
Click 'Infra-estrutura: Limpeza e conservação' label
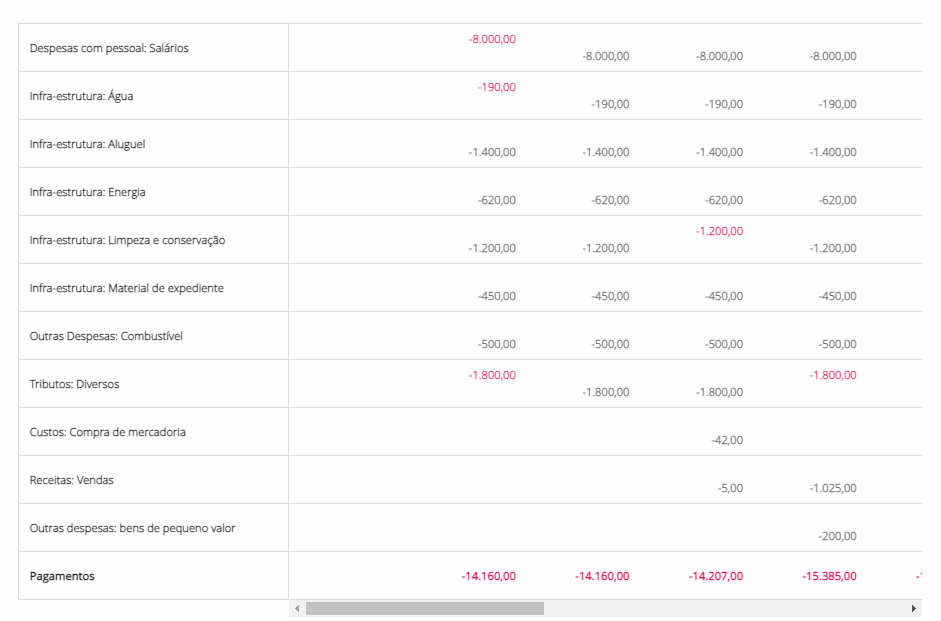pos(127,240)
